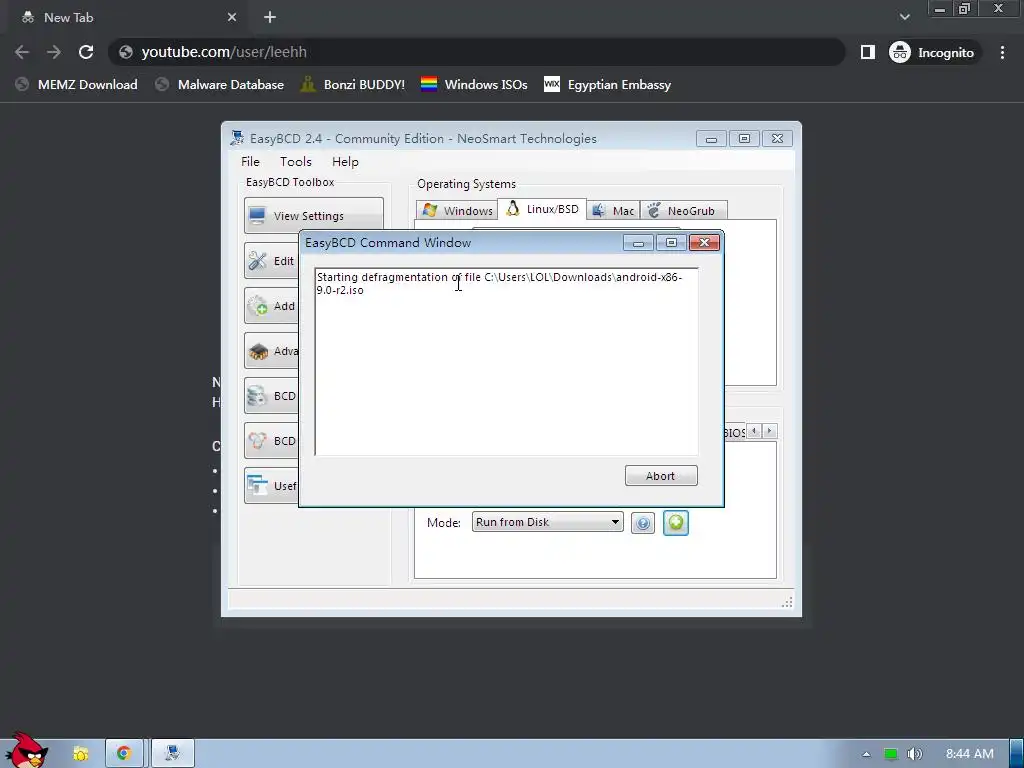Open the Egyptian Embassy bookmark

(x=608, y=85)
